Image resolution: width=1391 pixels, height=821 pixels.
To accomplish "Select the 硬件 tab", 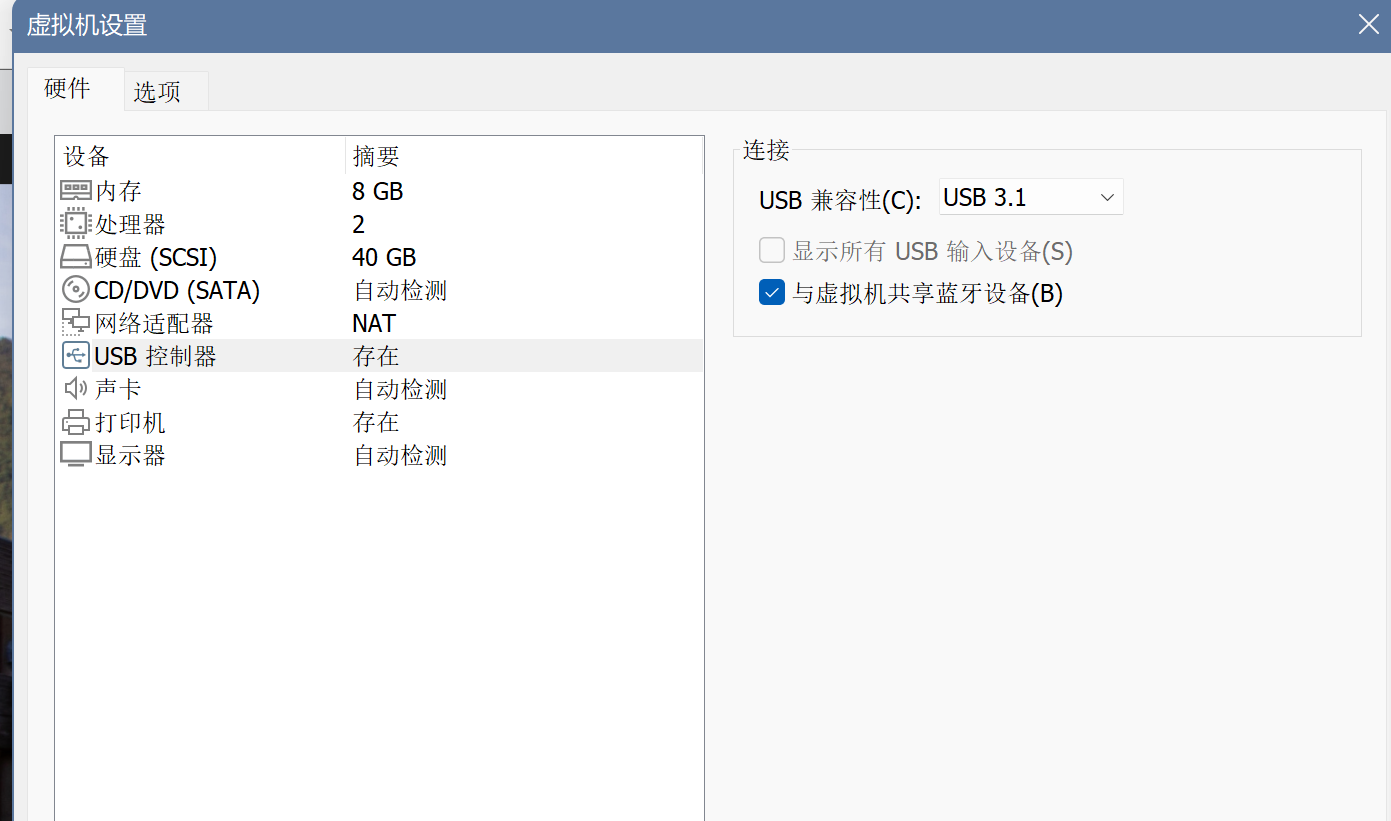I will (x=66, y=88).
